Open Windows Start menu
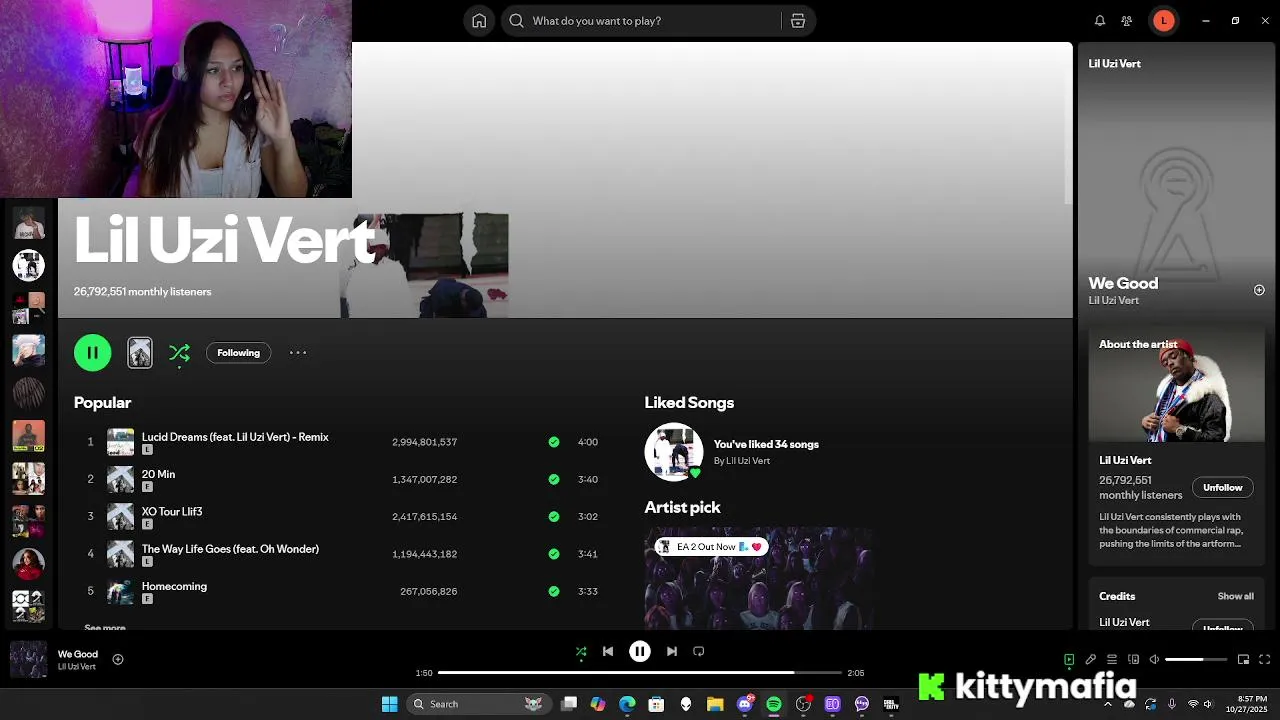Image resolution: width=1280 pixels, height=720 pixels. (389, 704)
